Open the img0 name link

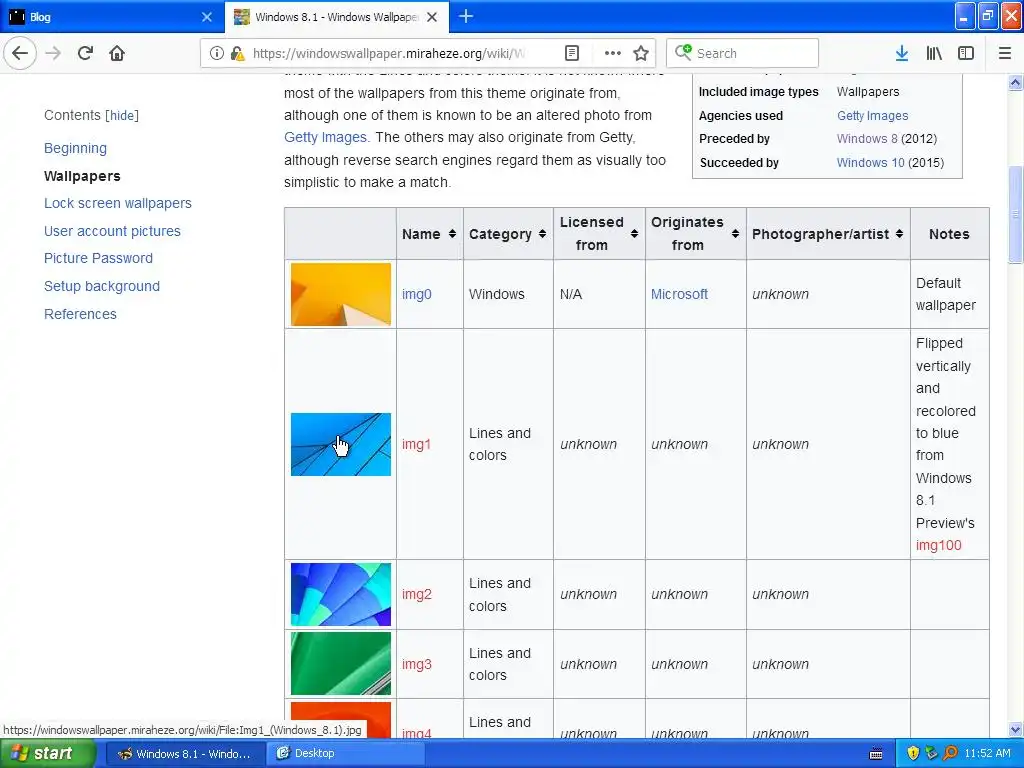point(417,295)
